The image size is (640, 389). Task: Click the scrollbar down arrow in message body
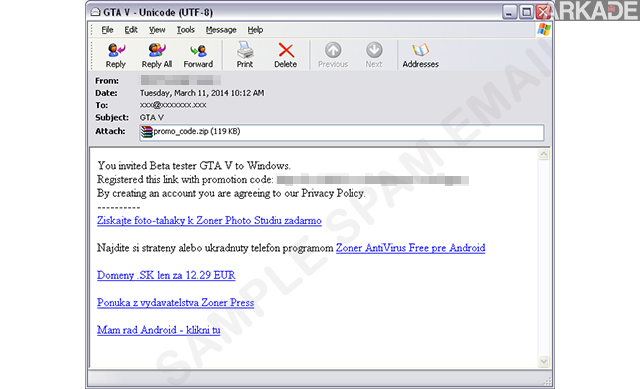(x=544, y=361)
